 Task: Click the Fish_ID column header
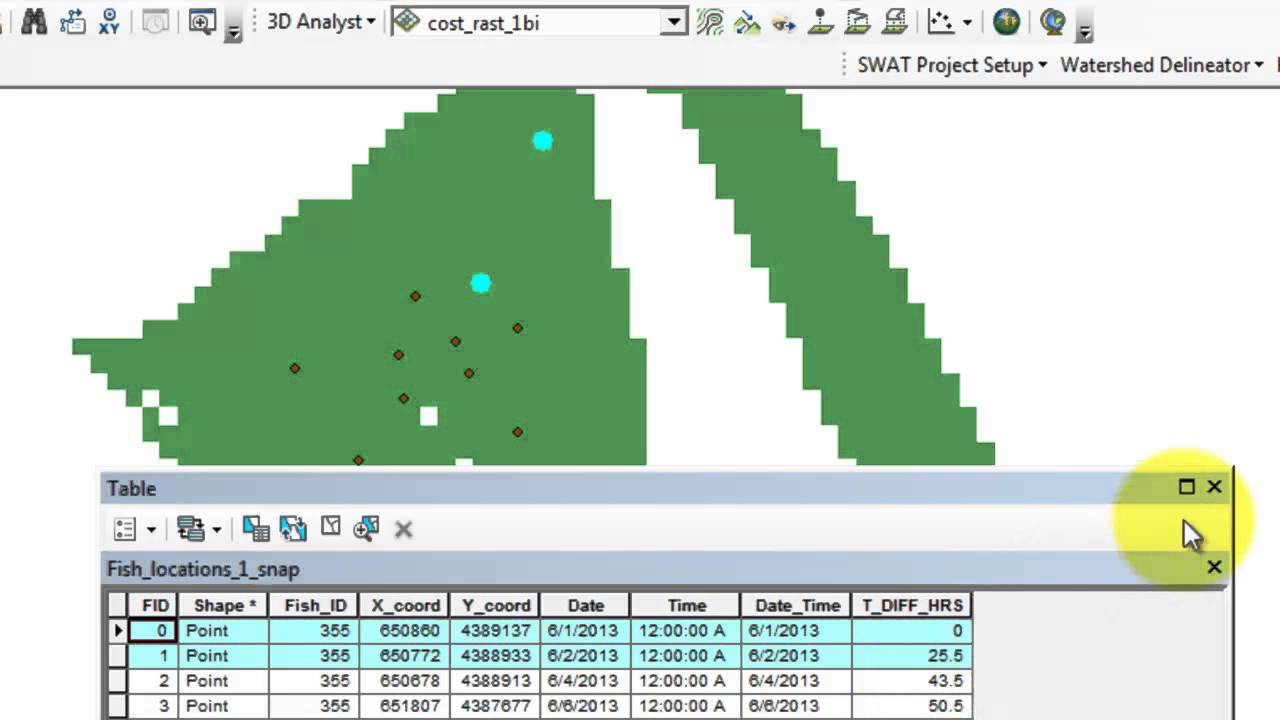(315, 606)
